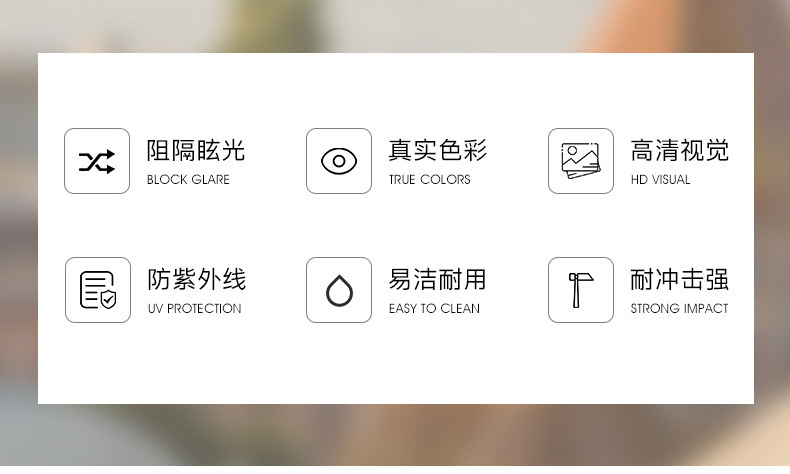Select the 真实色彩 heading
This screenshot has height=474, width=790.
[437, 151]
